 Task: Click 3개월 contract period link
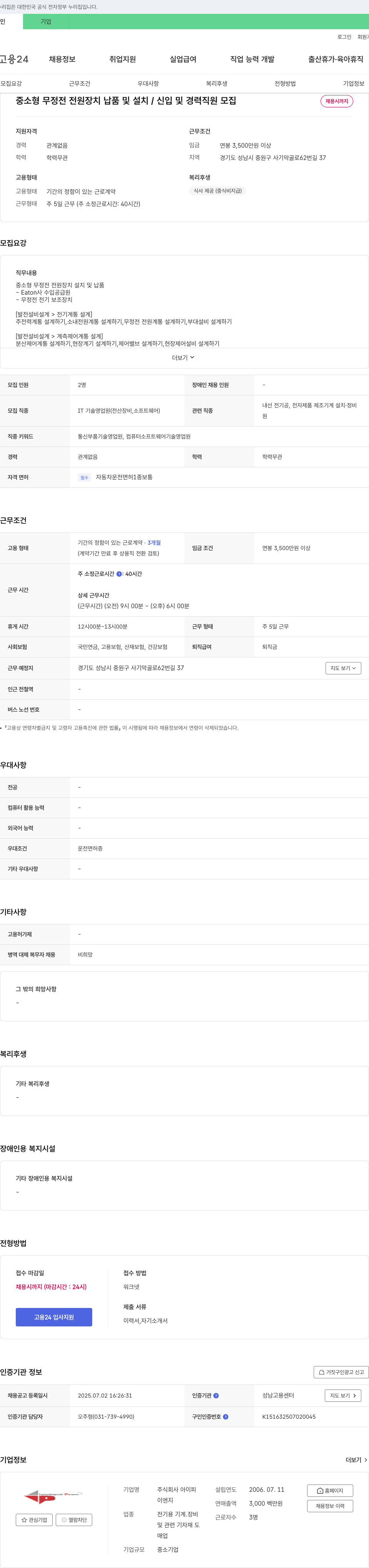click(154, 542)
